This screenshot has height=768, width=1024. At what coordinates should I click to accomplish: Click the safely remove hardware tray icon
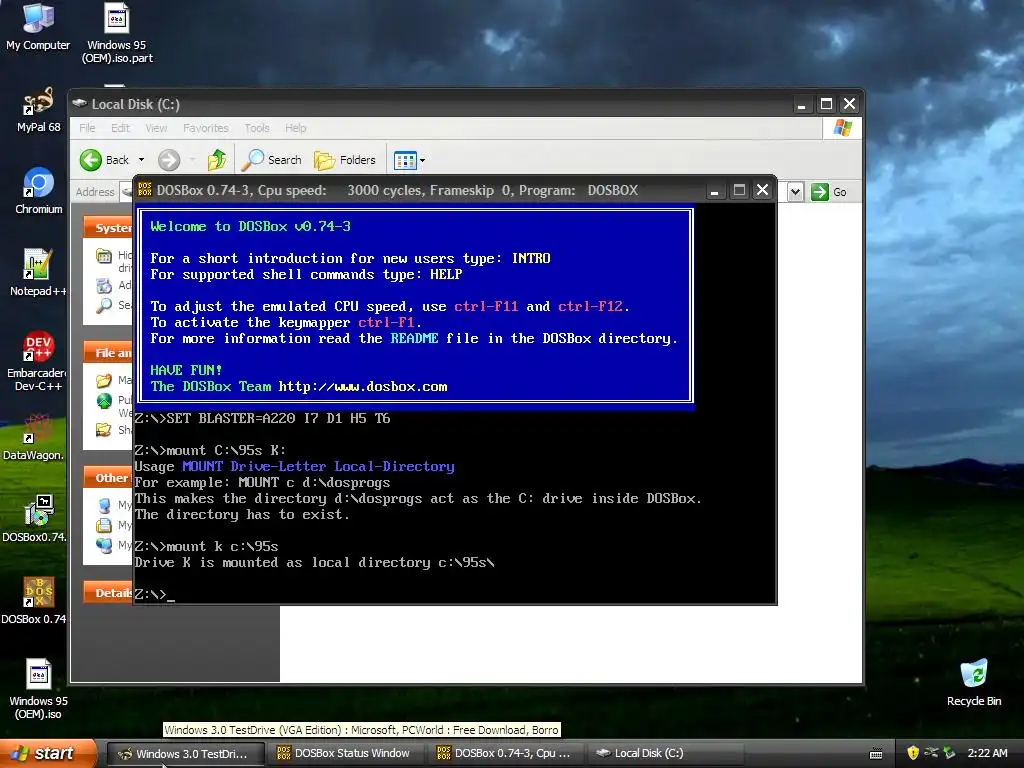coord(950,753)
